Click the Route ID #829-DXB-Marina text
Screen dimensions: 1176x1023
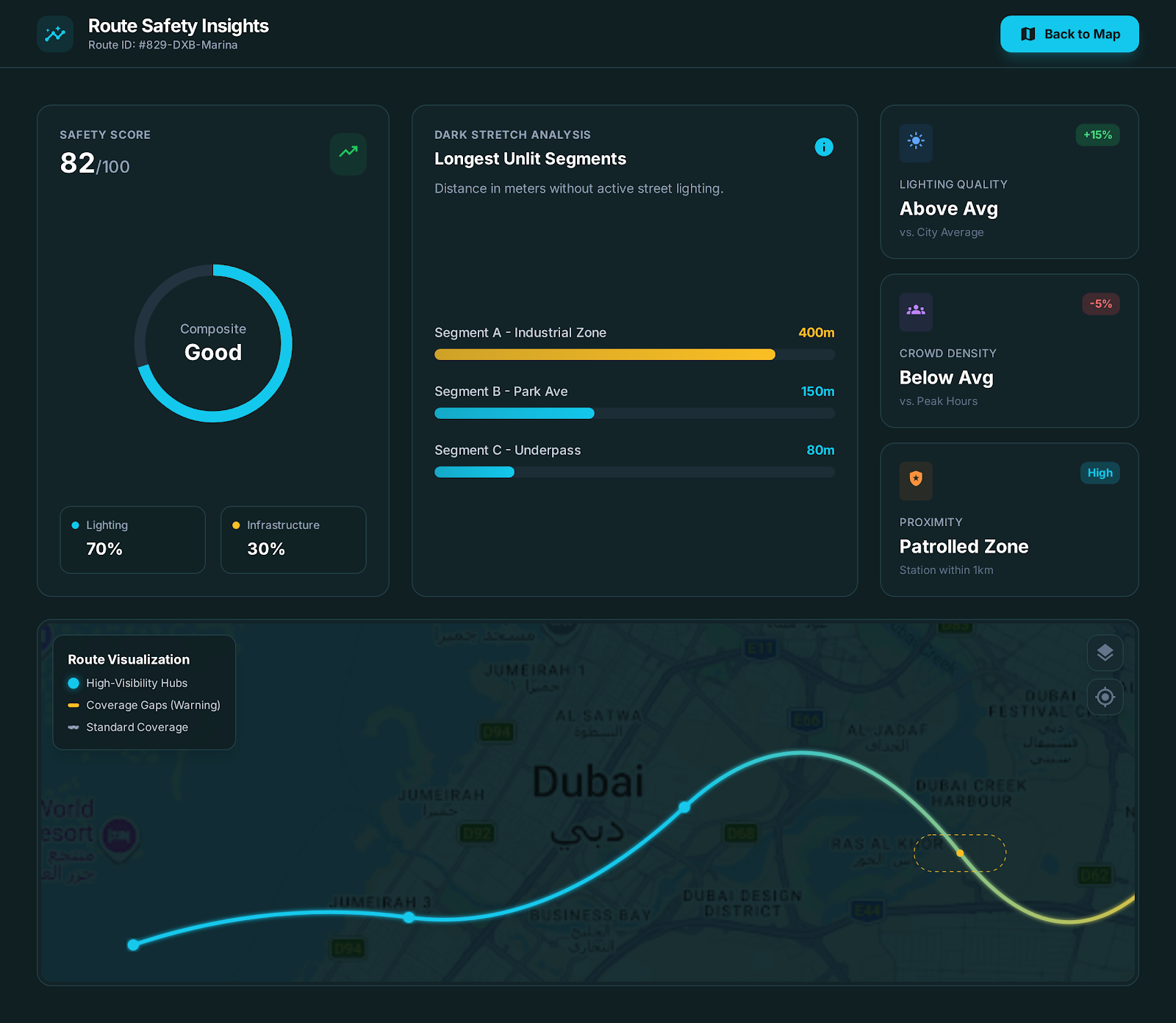(x=162, y=45)
